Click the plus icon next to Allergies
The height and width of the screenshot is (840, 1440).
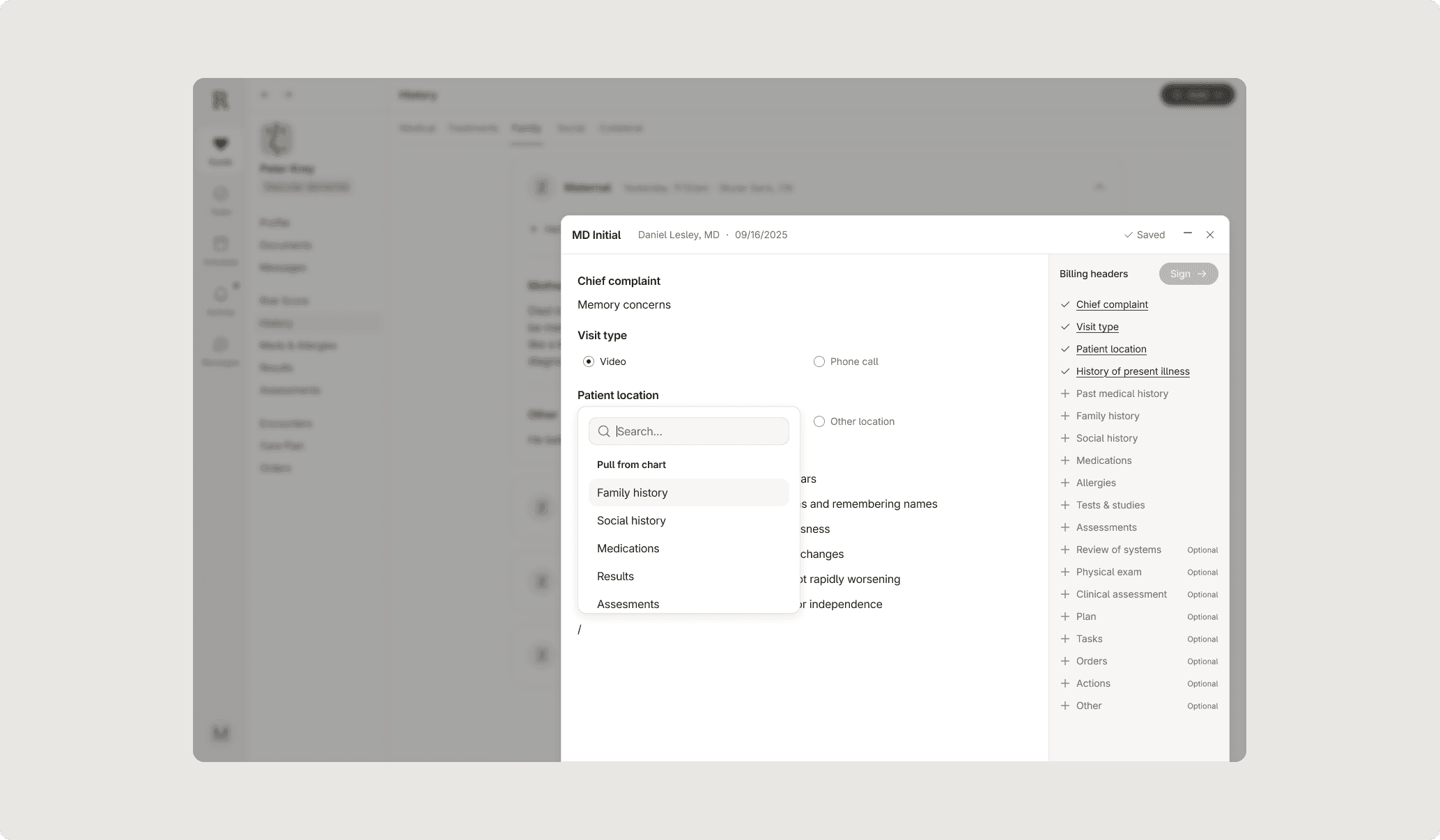tap(1064, 483)
